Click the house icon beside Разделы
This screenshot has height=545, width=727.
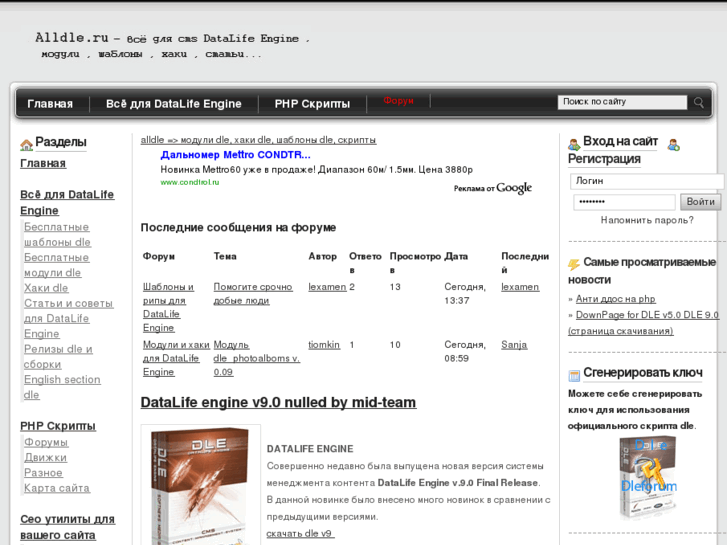[26, 145]
